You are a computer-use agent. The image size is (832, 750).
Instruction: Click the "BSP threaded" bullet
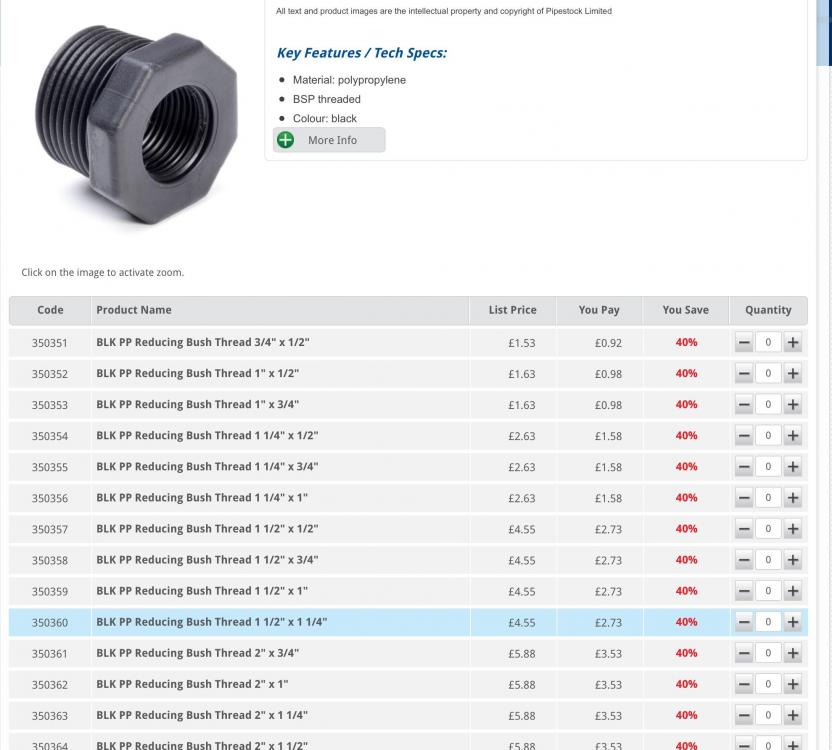(326, 99)
